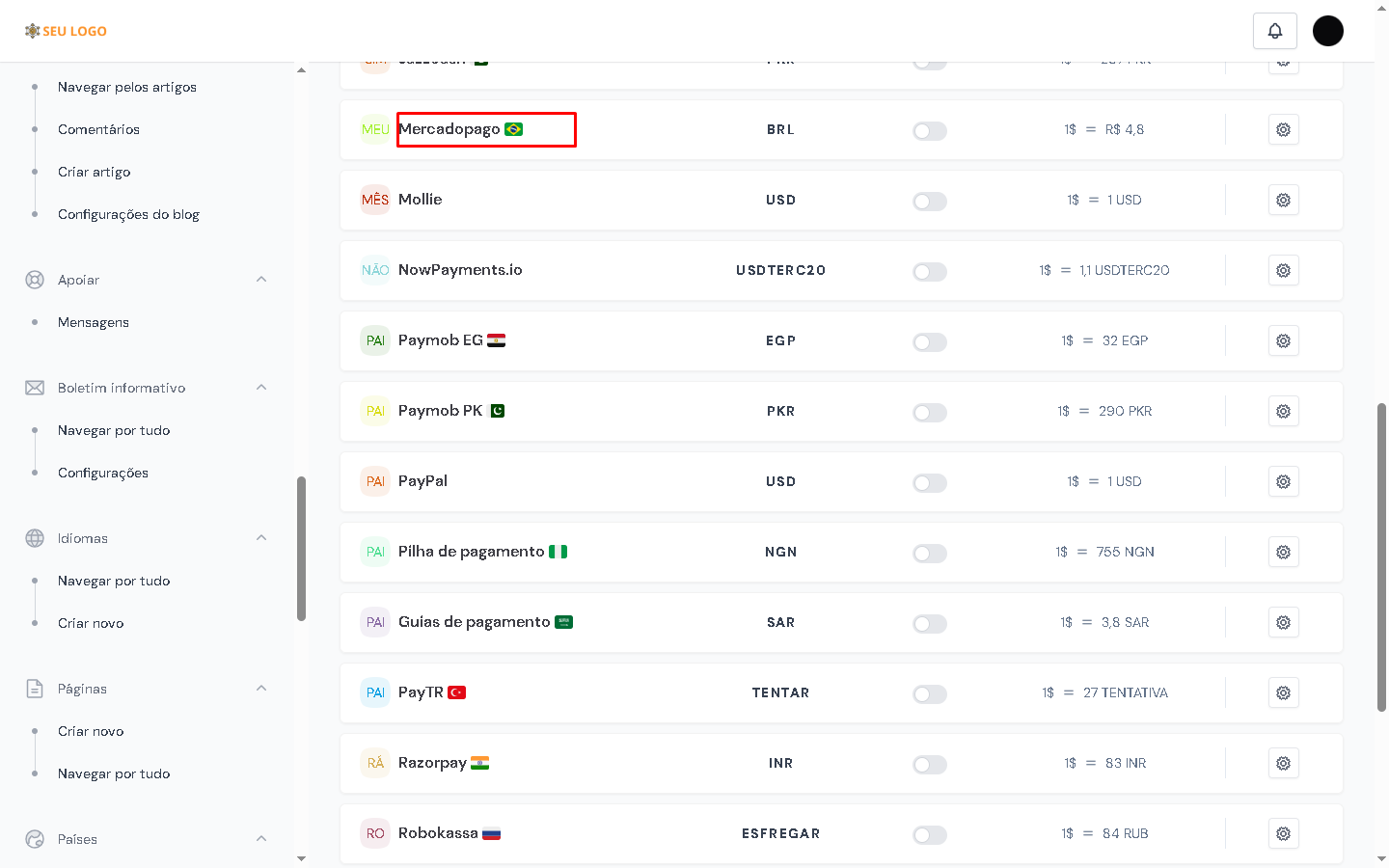
Task: Enable the Mercadopago payment toggle
Action: coord(929,131)
